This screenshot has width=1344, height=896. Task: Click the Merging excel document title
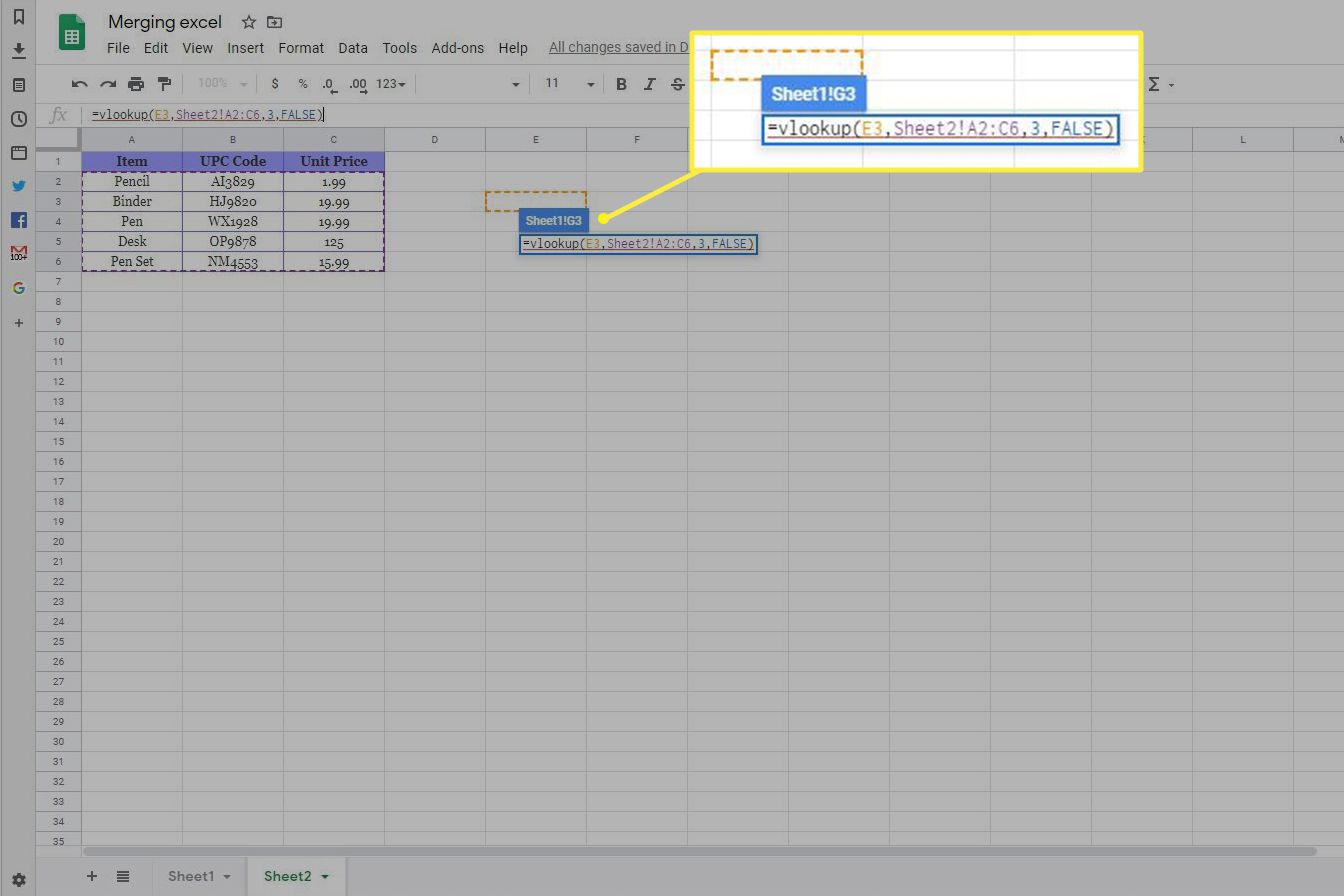tap(165, 22)
